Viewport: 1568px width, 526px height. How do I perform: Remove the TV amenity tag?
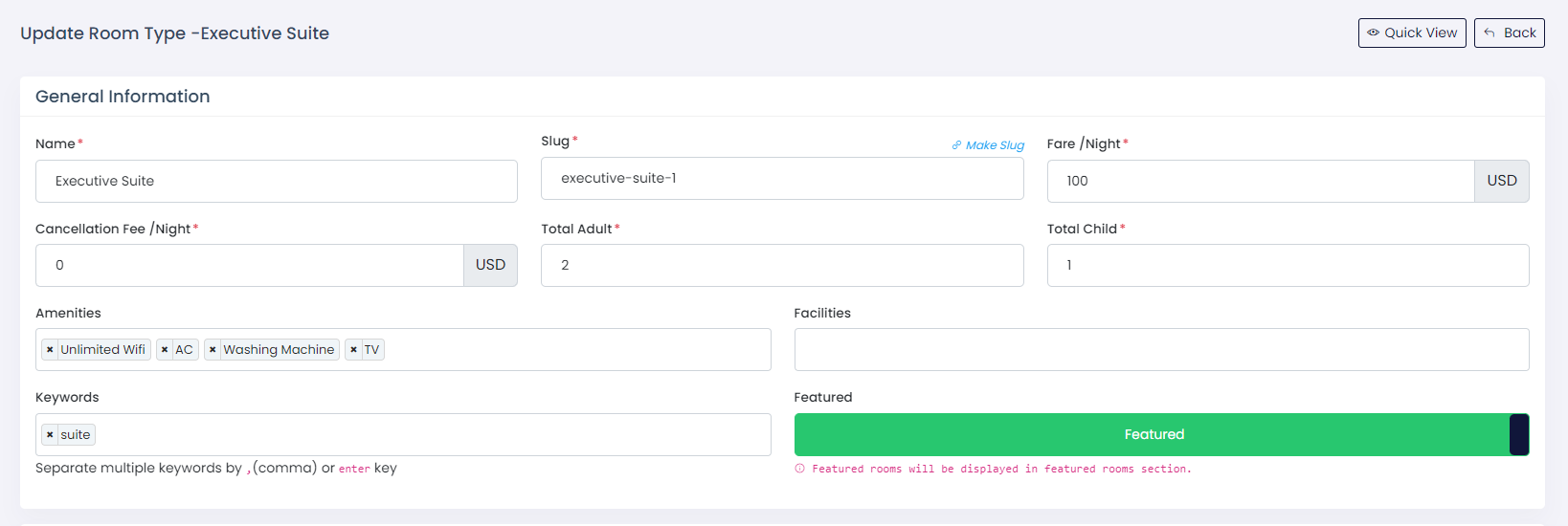coord(353,350)
